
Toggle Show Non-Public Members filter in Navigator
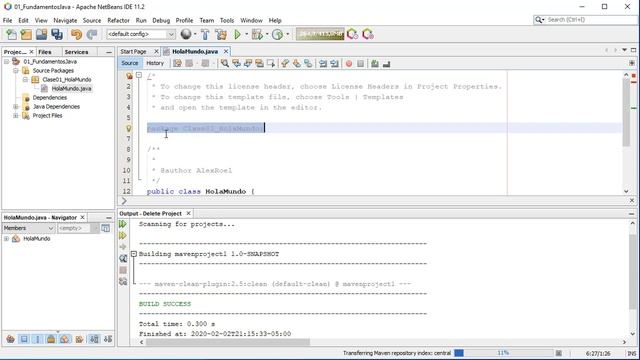point(51,339)
